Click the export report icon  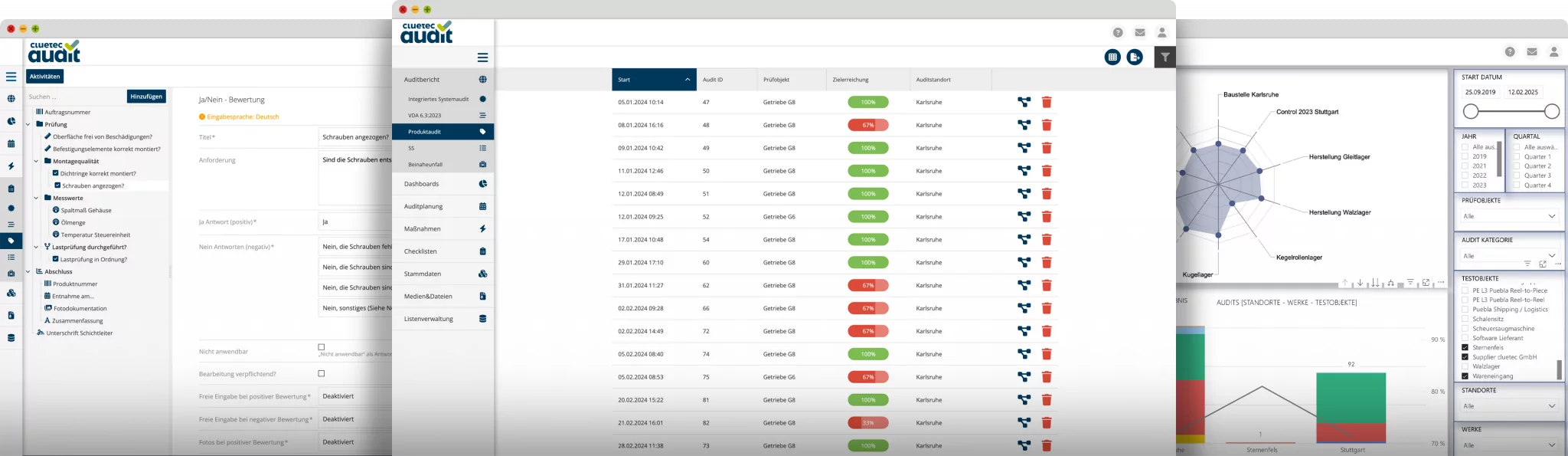point(1135,57)
